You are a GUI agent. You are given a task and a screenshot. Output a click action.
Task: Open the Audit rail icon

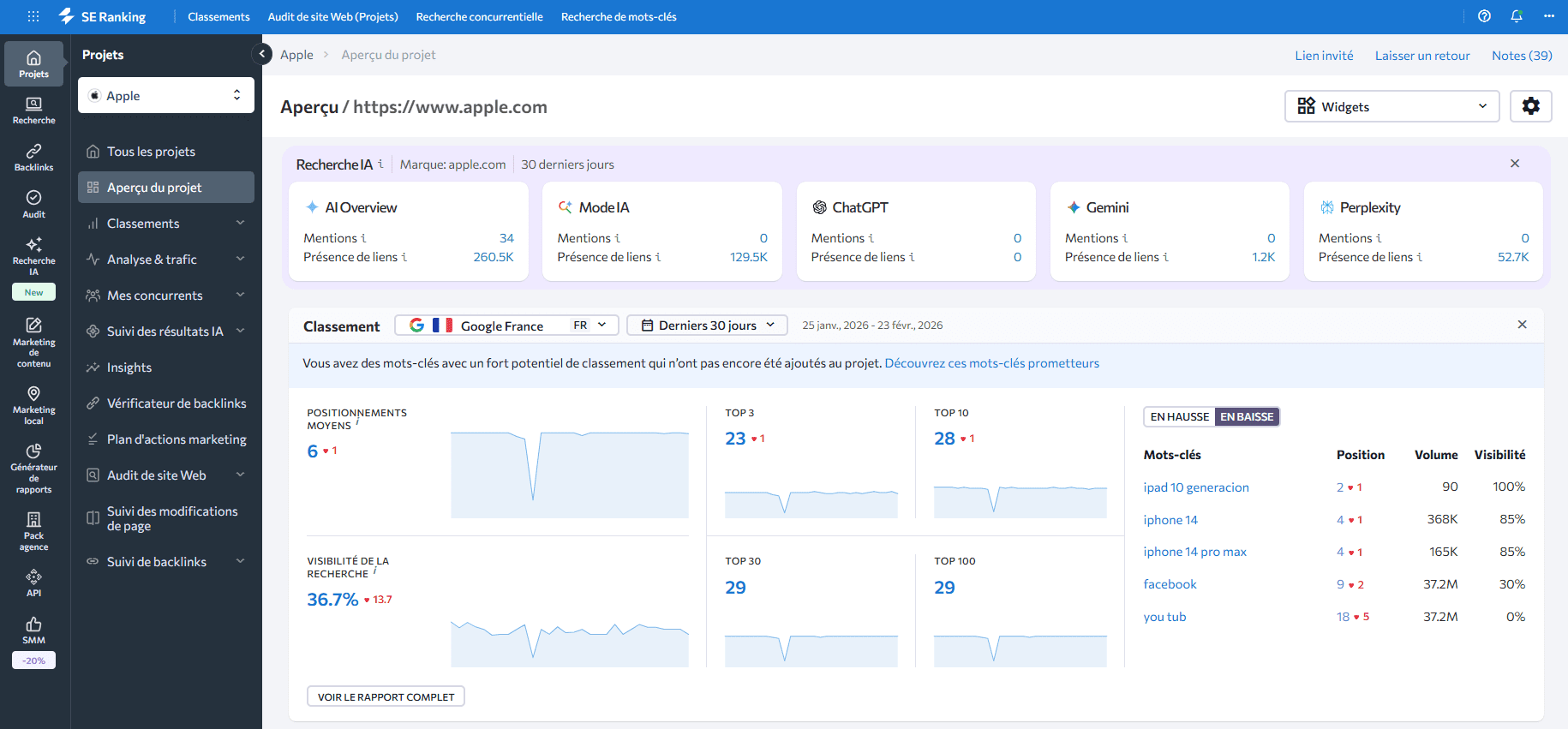click(33, 204)
